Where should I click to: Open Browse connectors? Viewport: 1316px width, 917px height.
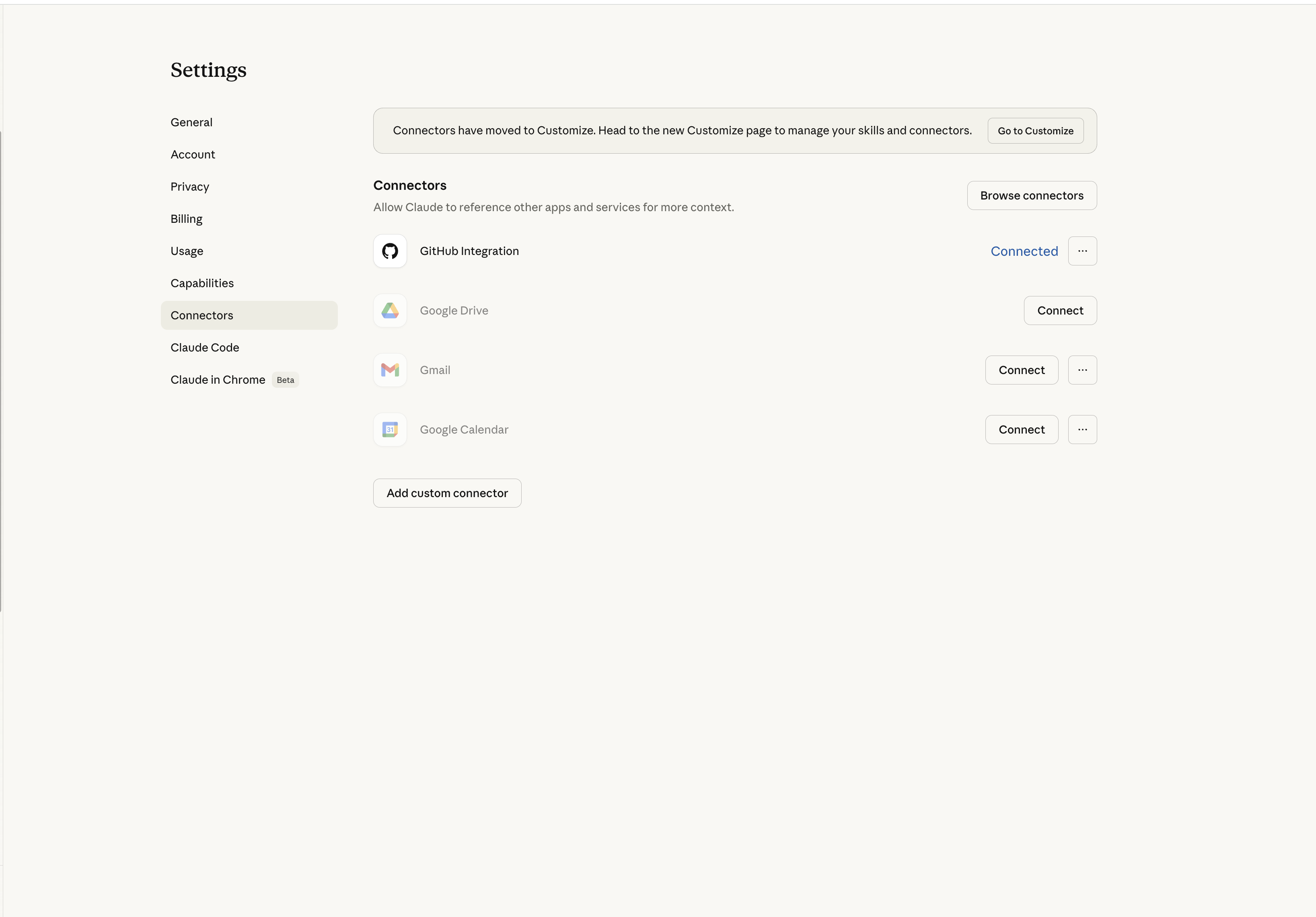tap(1031, 195)
